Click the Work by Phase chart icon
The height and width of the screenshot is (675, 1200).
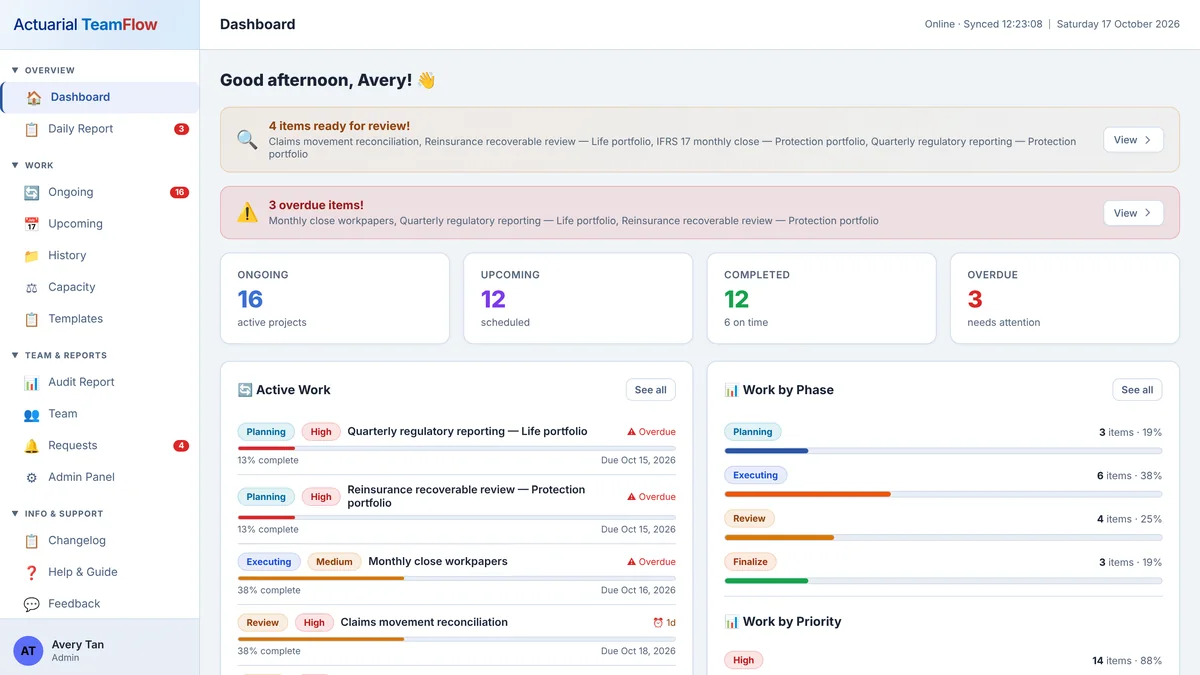[732, 390]
